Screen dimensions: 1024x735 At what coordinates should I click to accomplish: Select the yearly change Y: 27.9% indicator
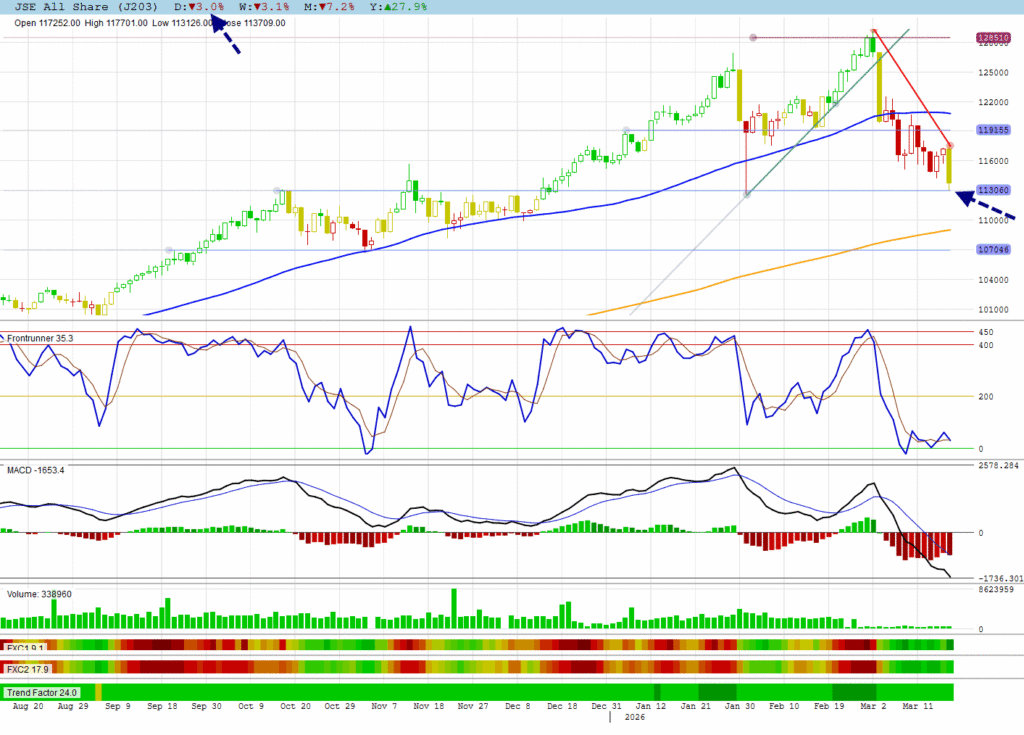click(x=399, y=7)
